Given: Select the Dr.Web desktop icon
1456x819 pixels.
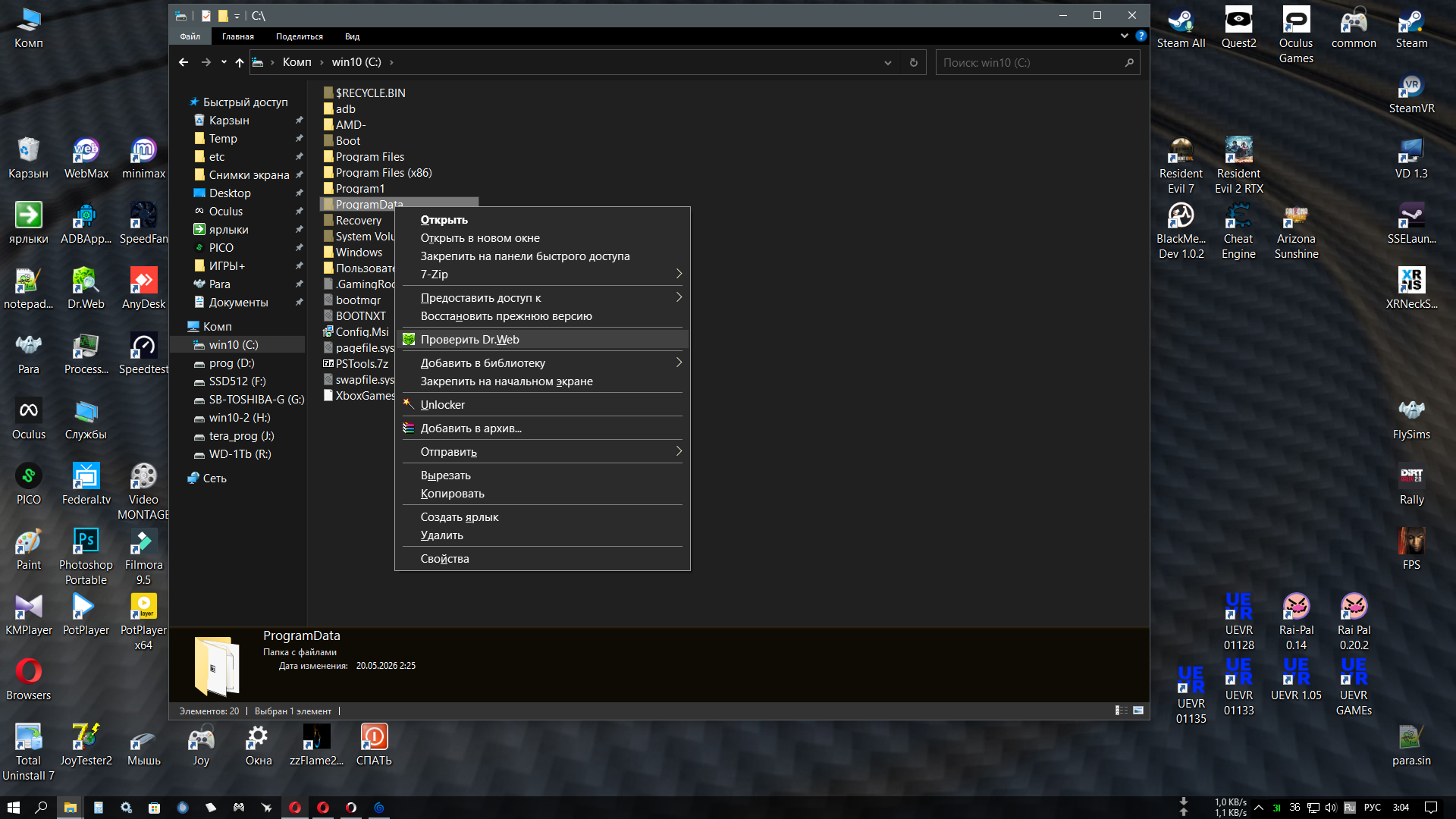Looking at the screenshot, I should click(86, 289).
